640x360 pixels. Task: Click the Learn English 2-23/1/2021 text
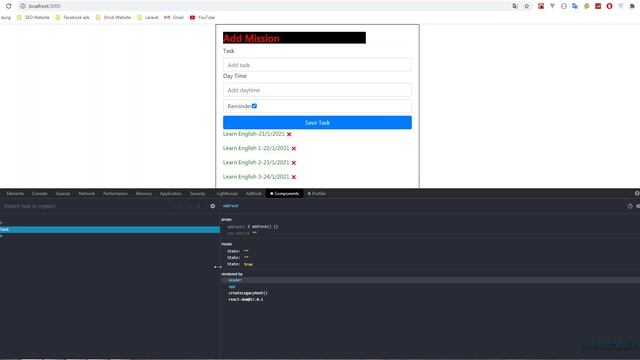(256, 162)
